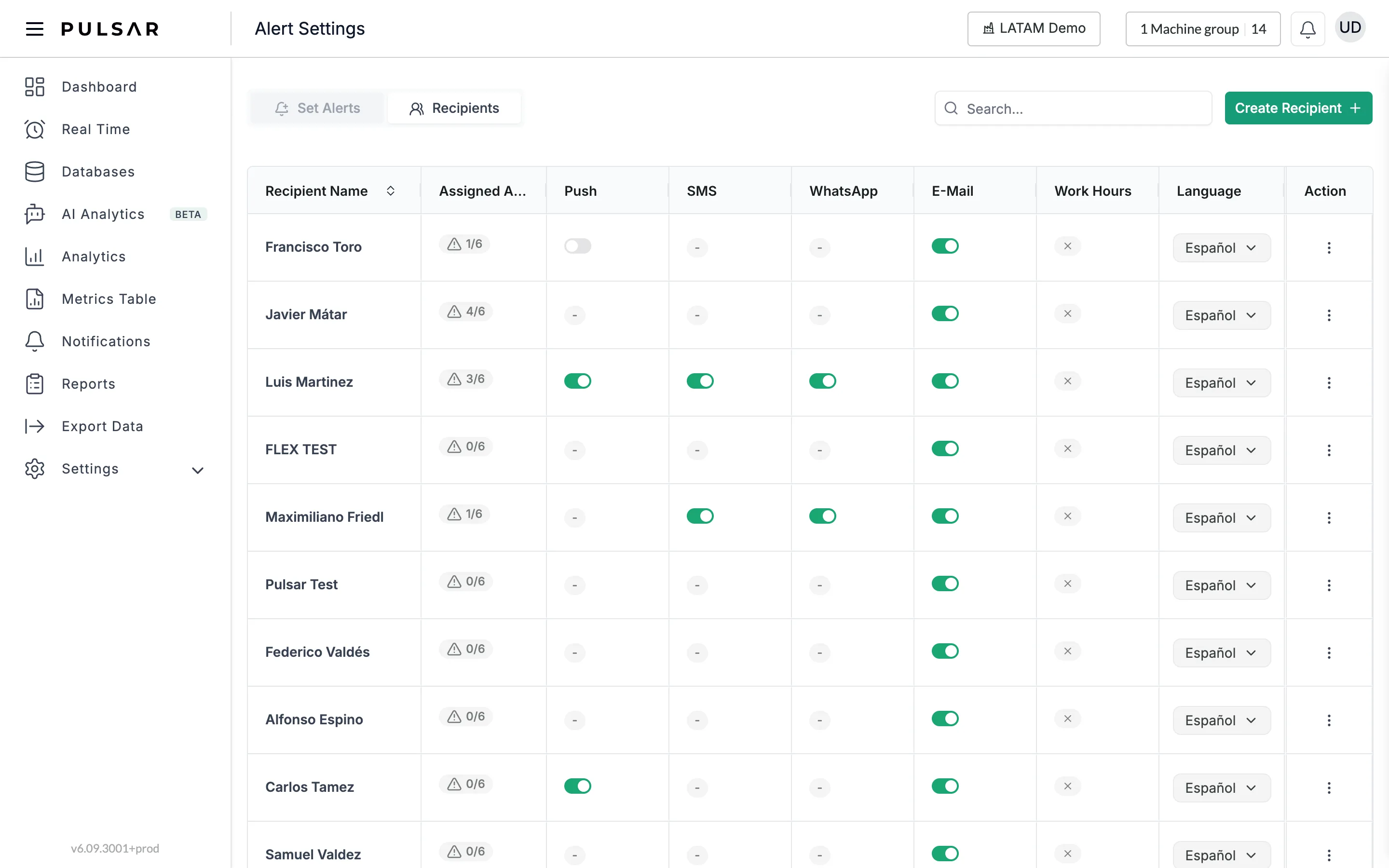Open language dropdown for FLEX TEST
This screenshot has width=1389, height=868.
[x=1221, y=450]
